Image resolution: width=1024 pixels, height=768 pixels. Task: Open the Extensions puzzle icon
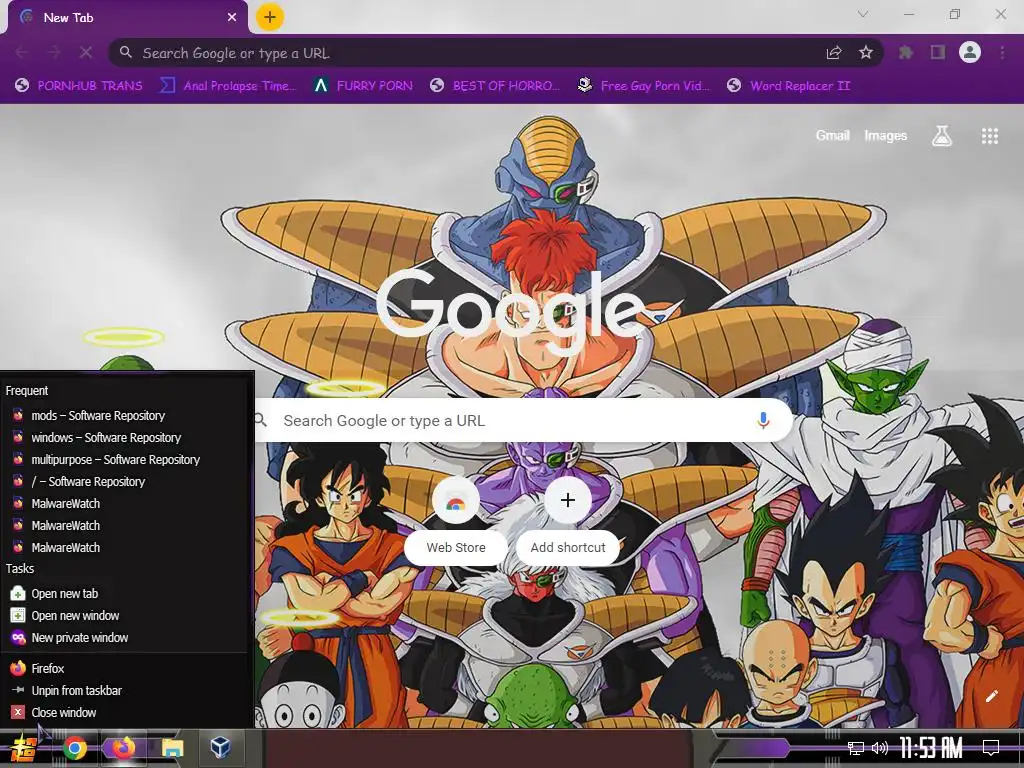906,52
